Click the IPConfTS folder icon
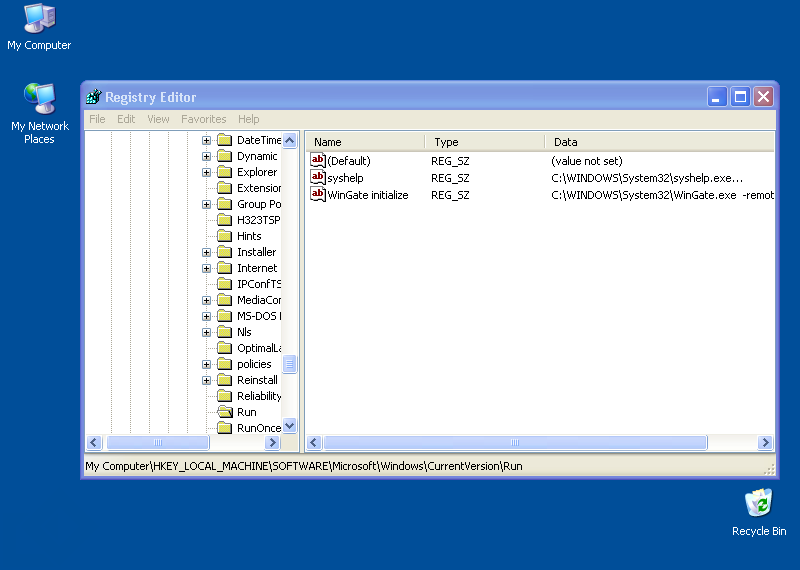The width and height of the screenshot is (800, 570). click(224, 284)
